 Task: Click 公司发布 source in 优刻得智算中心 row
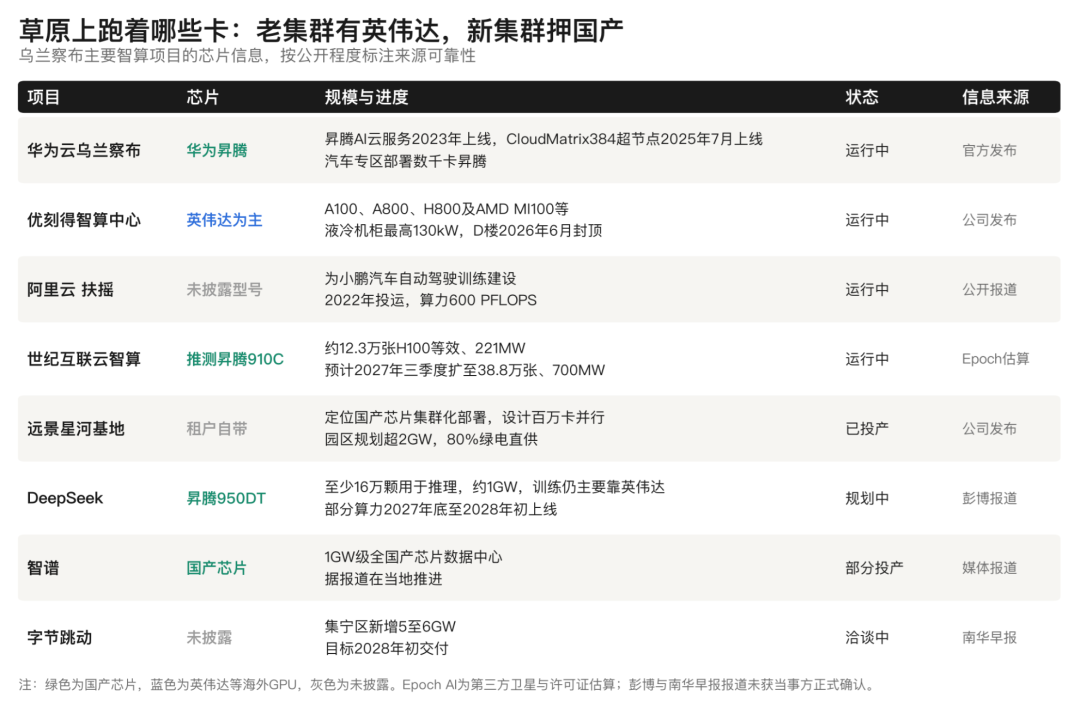pos(989,220)
